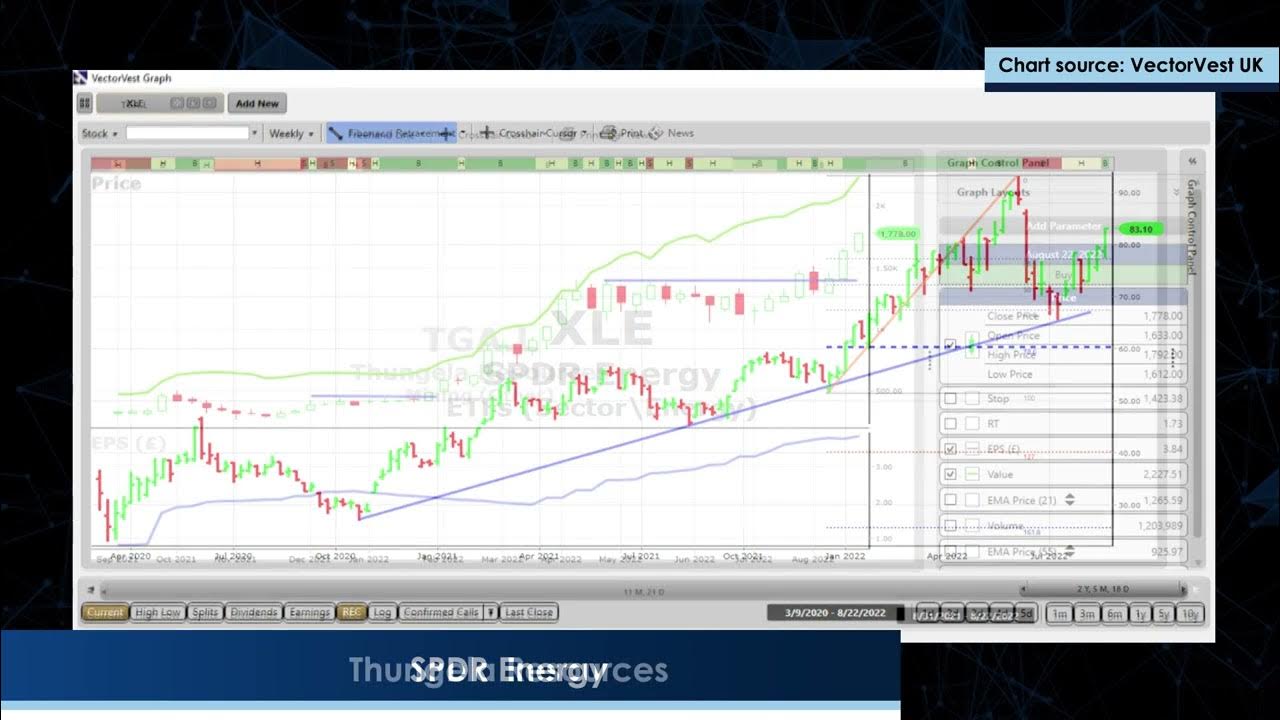Click the Last Close button
The height and width of the screenshot is (720, 1280).
pos(529,612)
